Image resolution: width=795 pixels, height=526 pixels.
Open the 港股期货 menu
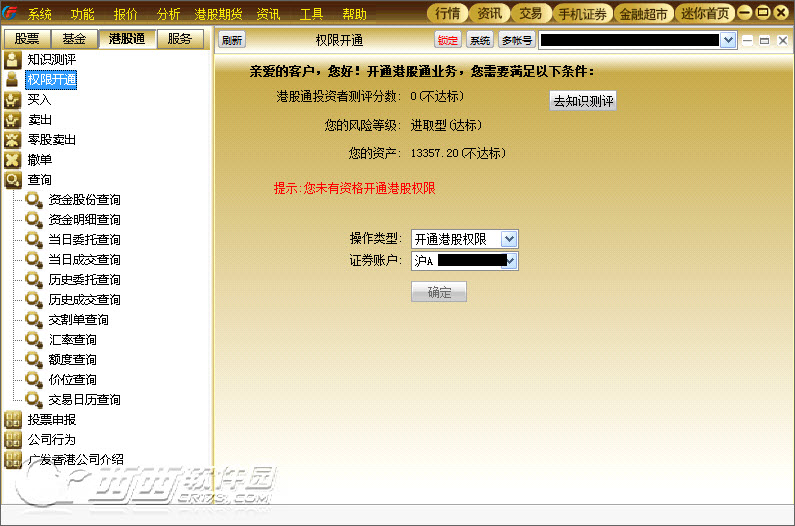[219, 14]
